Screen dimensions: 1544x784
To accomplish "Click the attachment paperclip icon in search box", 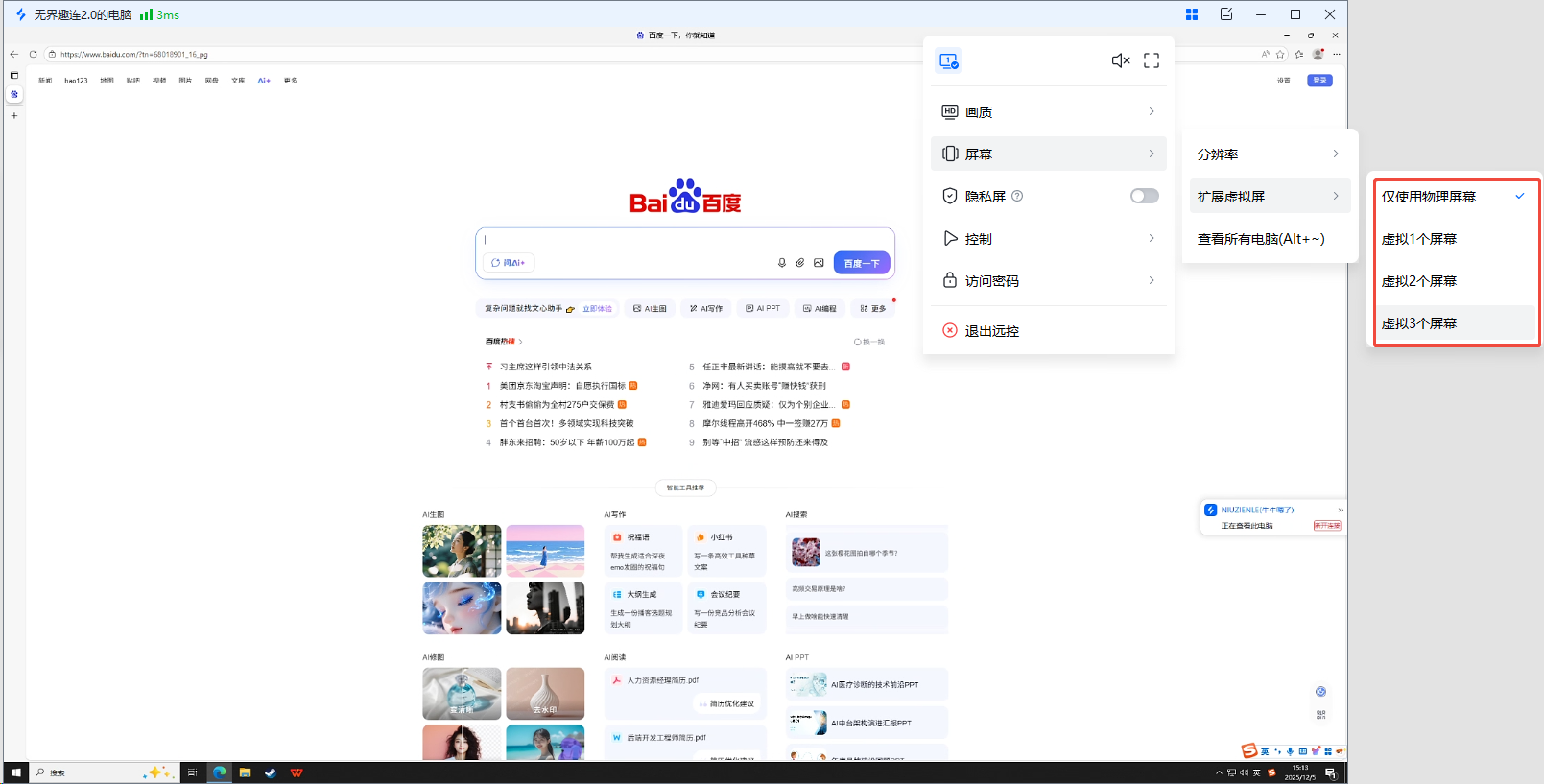I will tap(800, 263).
